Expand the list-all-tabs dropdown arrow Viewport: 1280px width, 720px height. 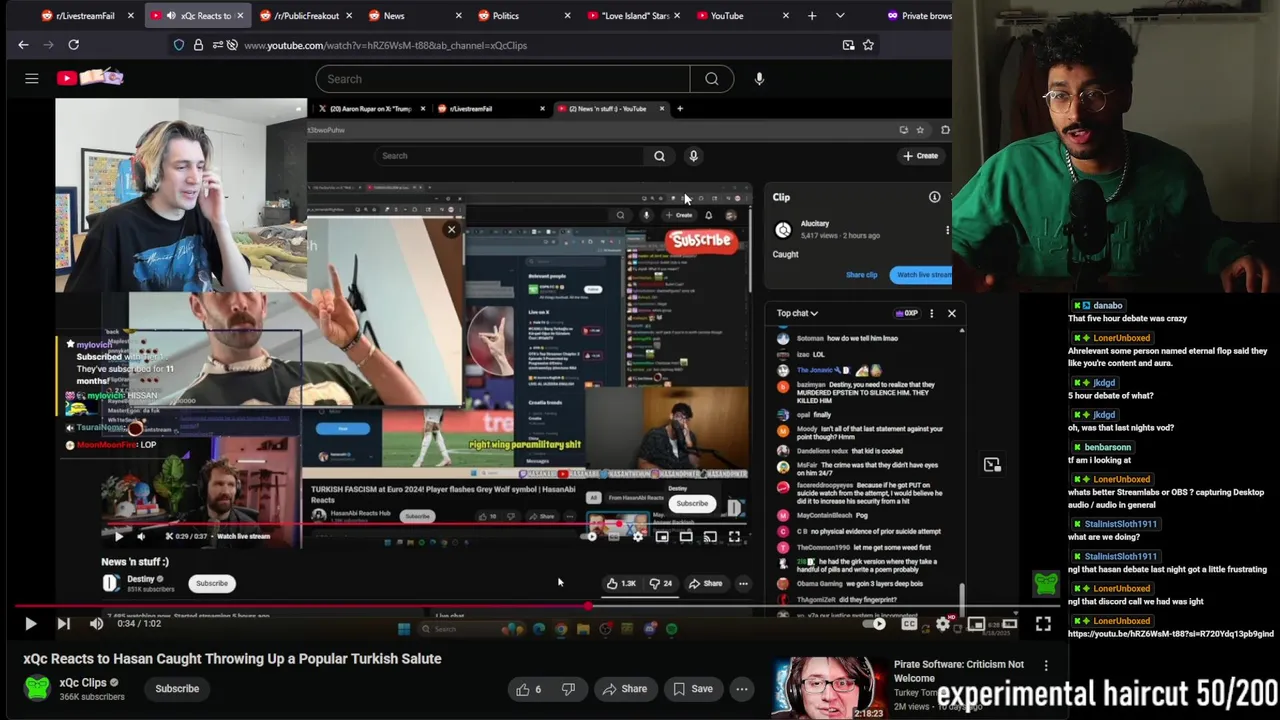point(840,15)
